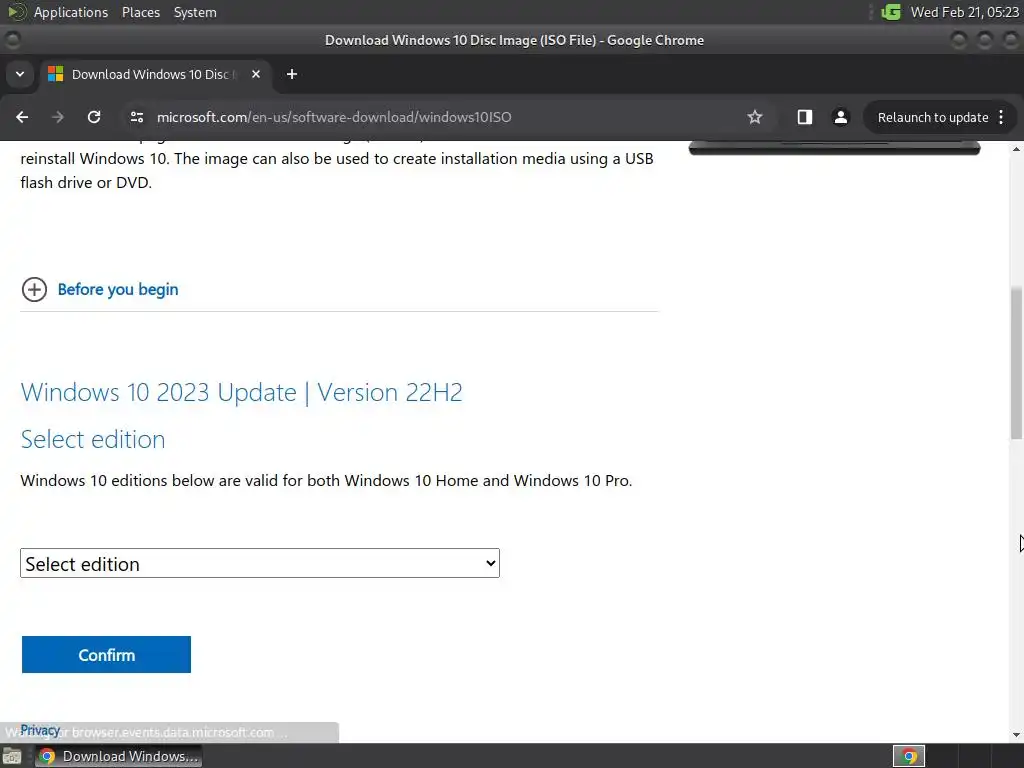The height and width of the screenshot is (768, 1024).
Task: Reload the page with the refresh icon
Action: (x=94, y=117)
